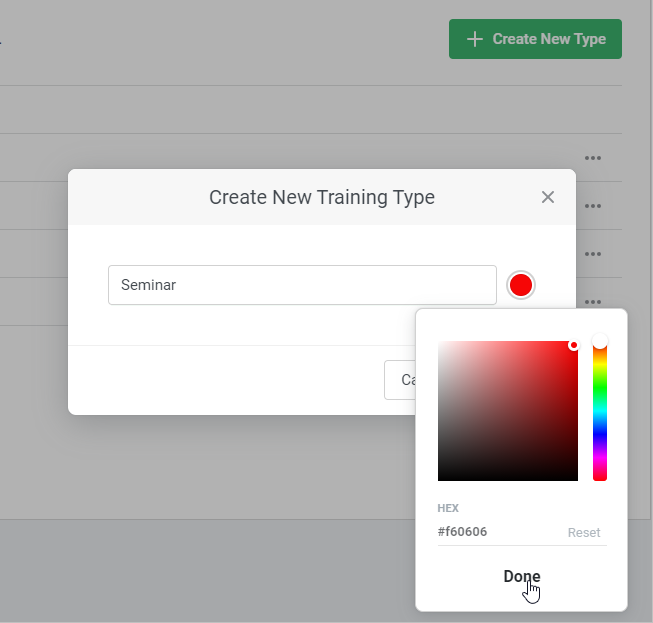
Task: Reset the selected color
Action: 584,533
